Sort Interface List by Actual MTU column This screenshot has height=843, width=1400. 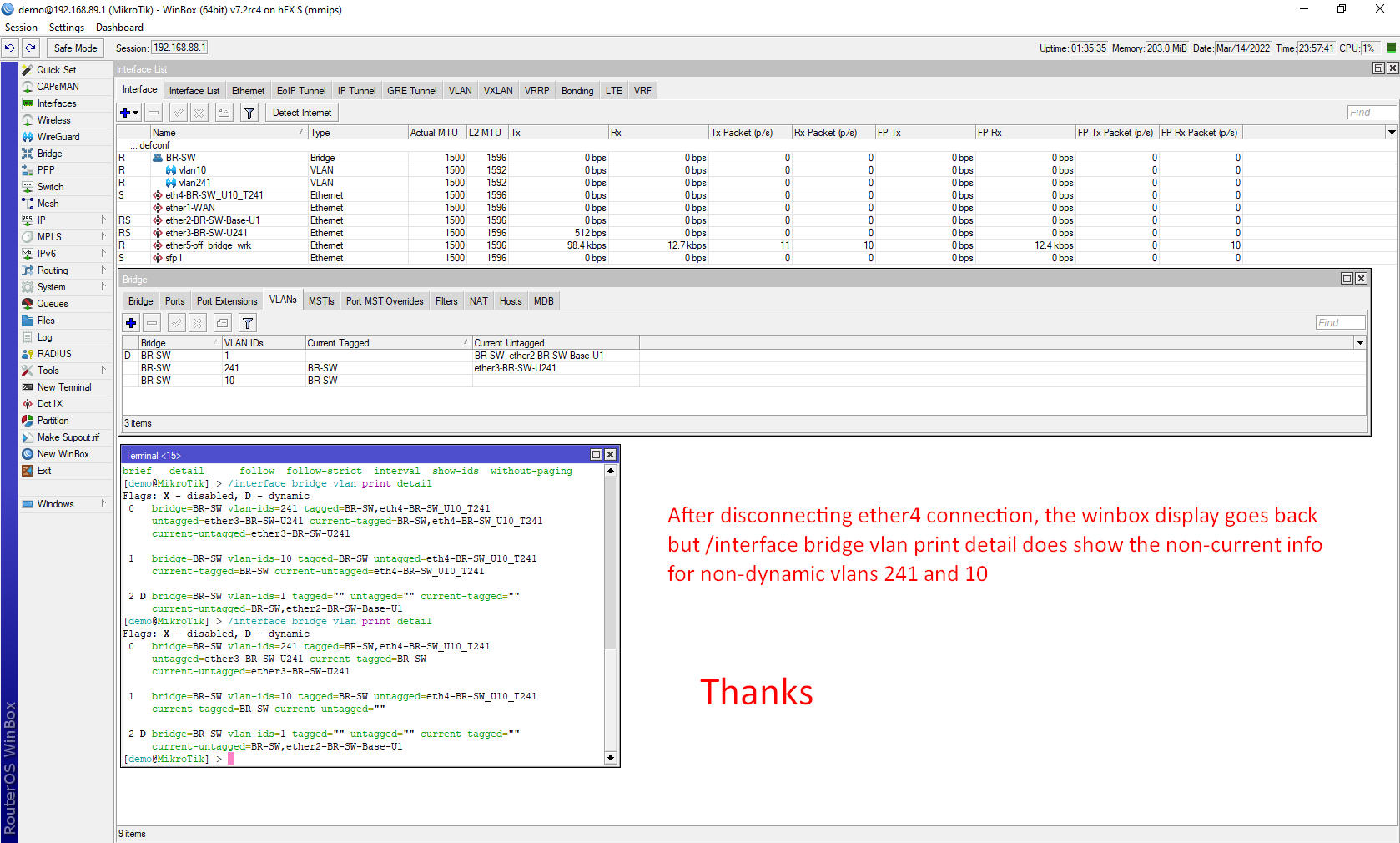click(x=436, y=133)
